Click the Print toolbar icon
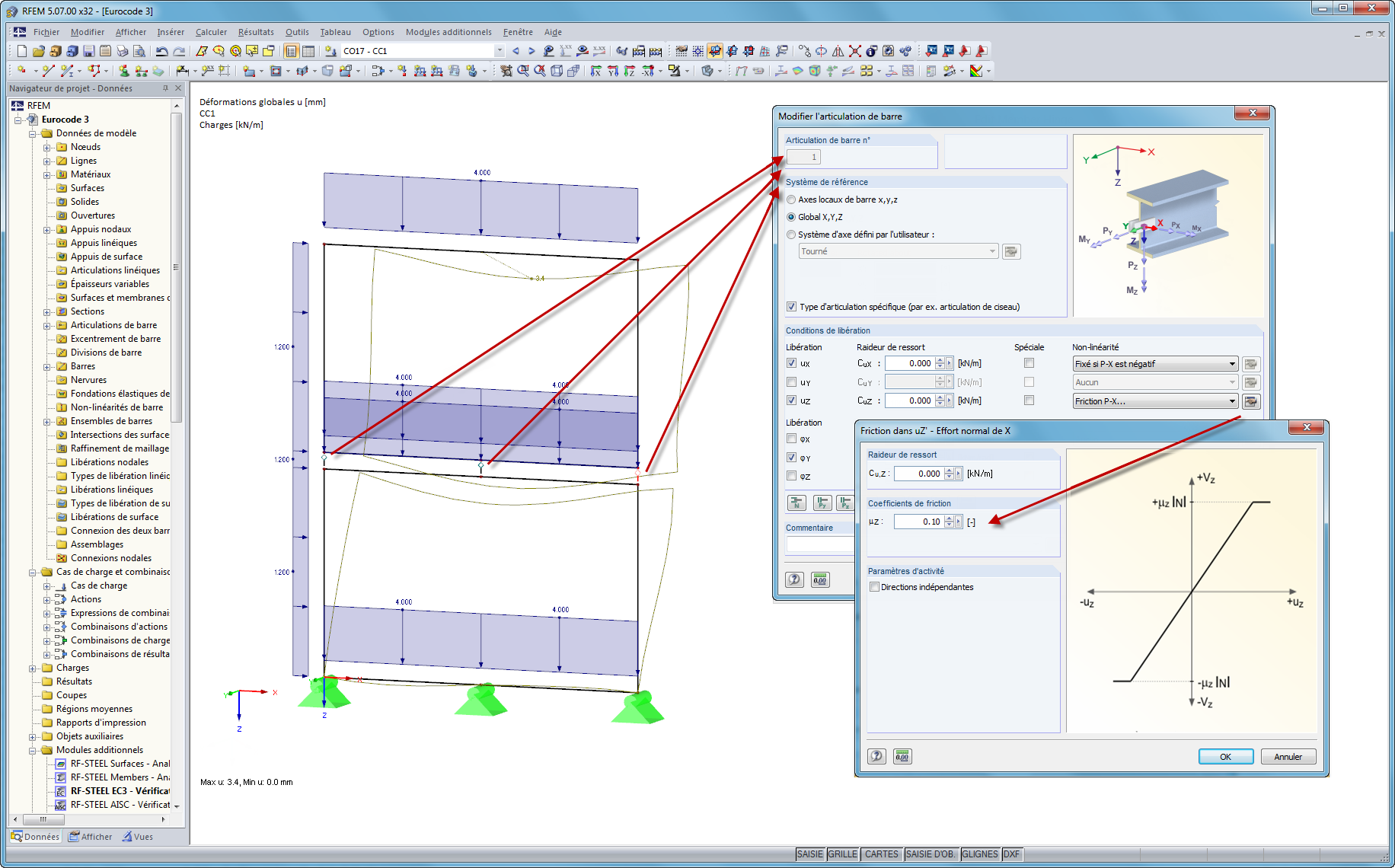 (122, 51)
